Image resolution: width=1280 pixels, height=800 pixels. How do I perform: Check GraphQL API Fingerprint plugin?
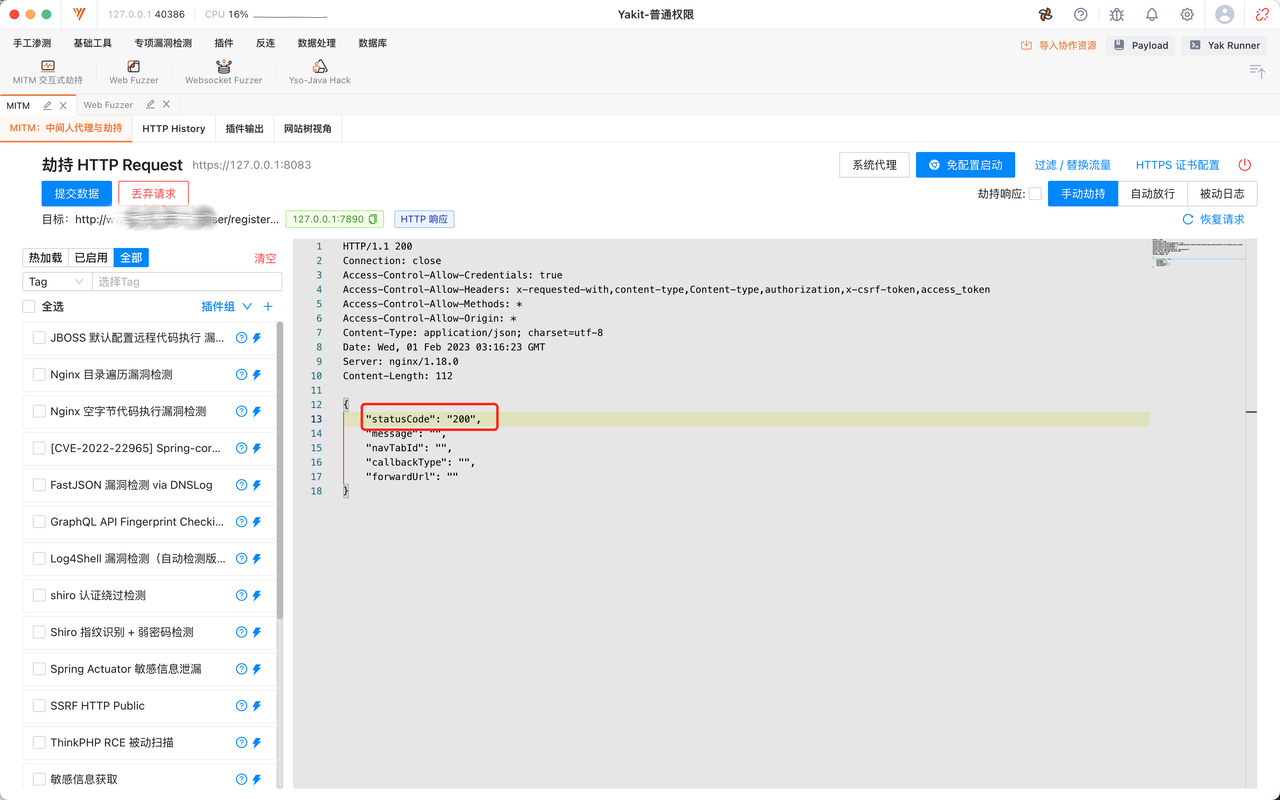pos(39,522)
